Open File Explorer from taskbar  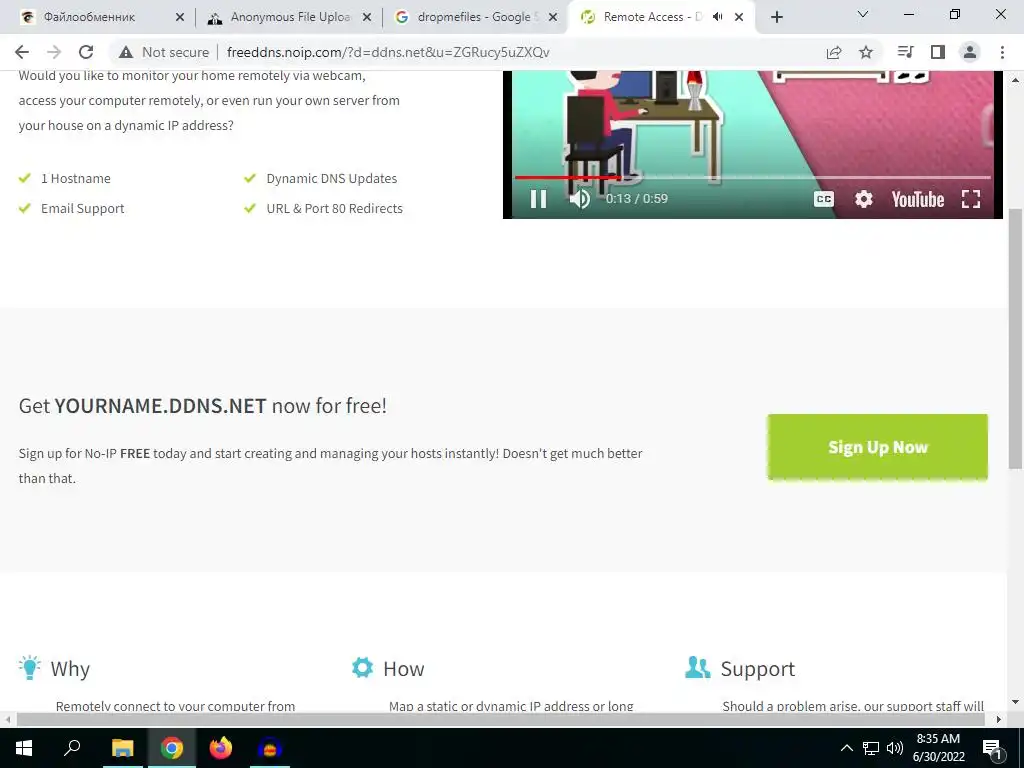(122, 748)
